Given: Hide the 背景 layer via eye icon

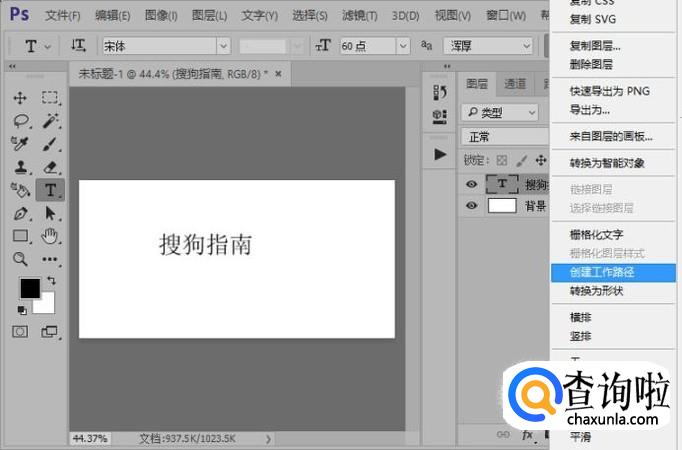Looking at the screenshot, I should coord(472,206).
